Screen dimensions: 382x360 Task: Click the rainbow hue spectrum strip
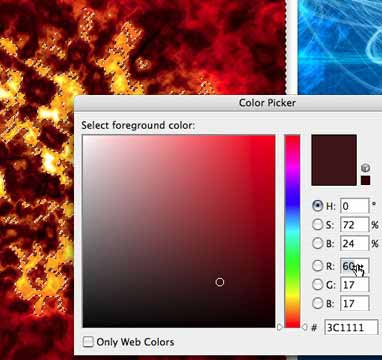click(292, 231)
